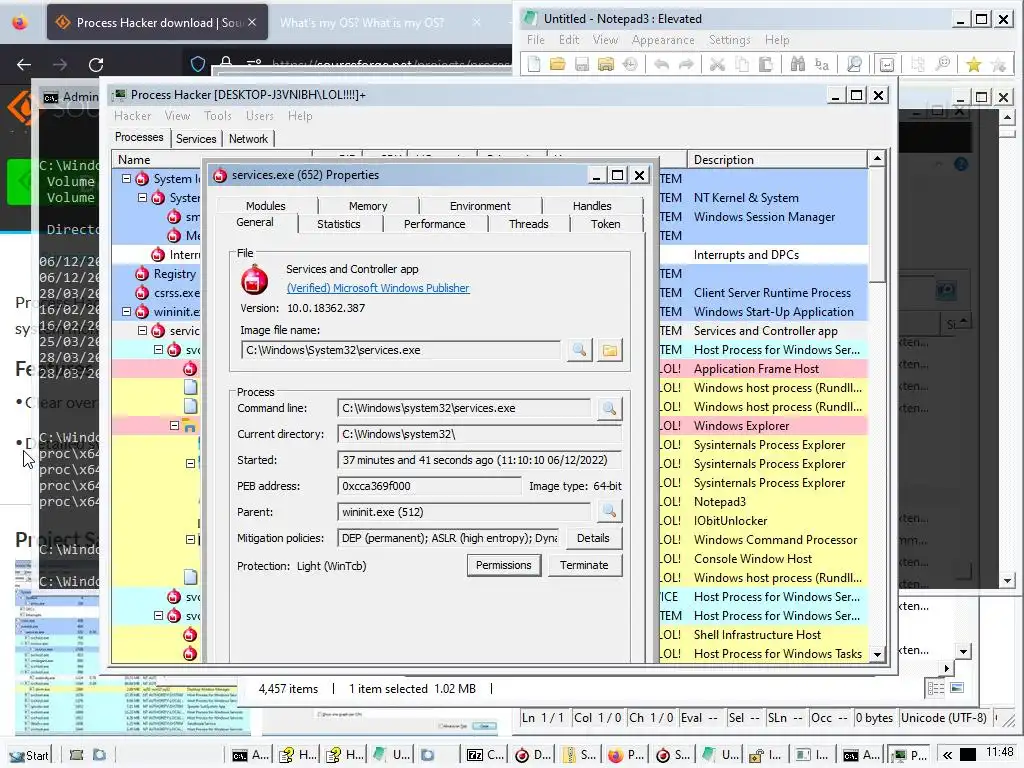
Task: Open the Token tab
Action: (606, 224)
